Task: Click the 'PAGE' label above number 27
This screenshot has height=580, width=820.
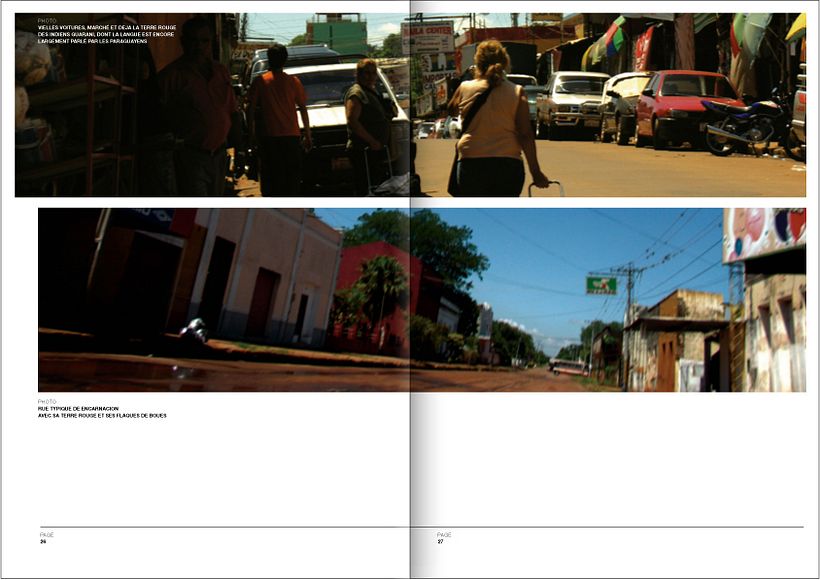Action: (444, 535)
